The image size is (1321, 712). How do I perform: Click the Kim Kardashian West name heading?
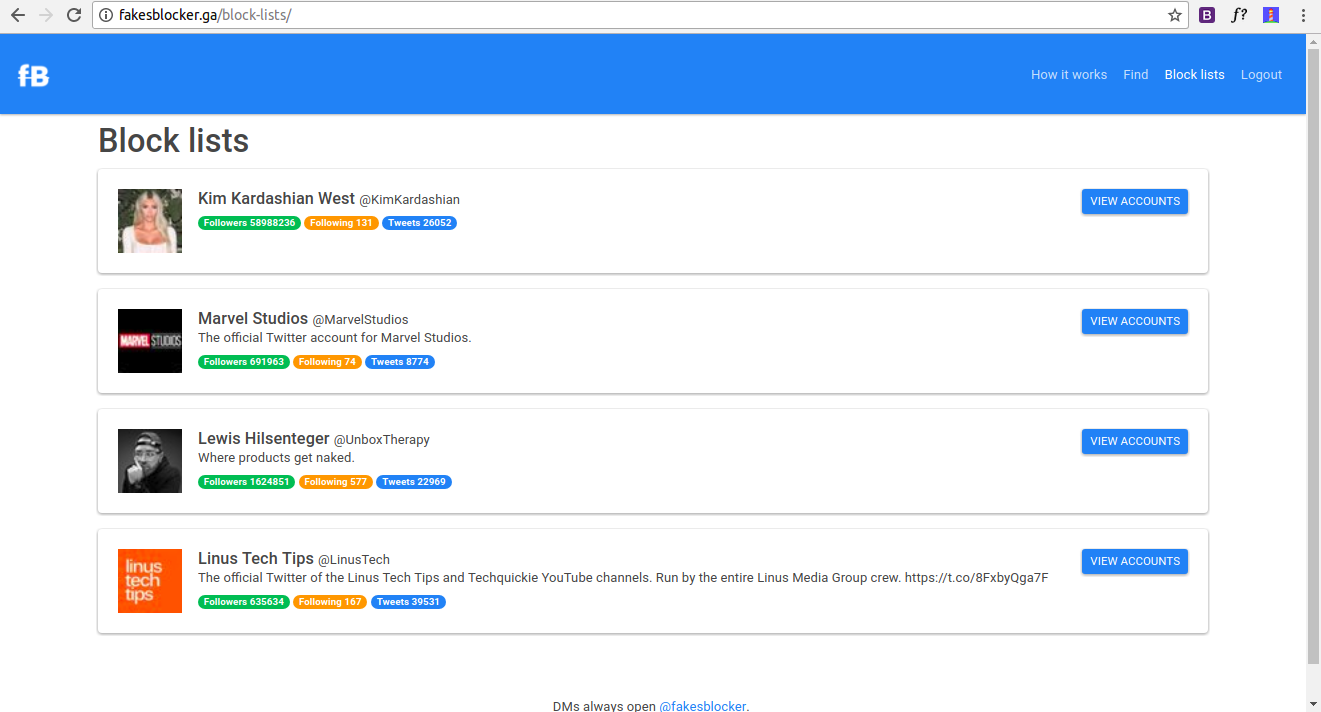coord(276,198)
